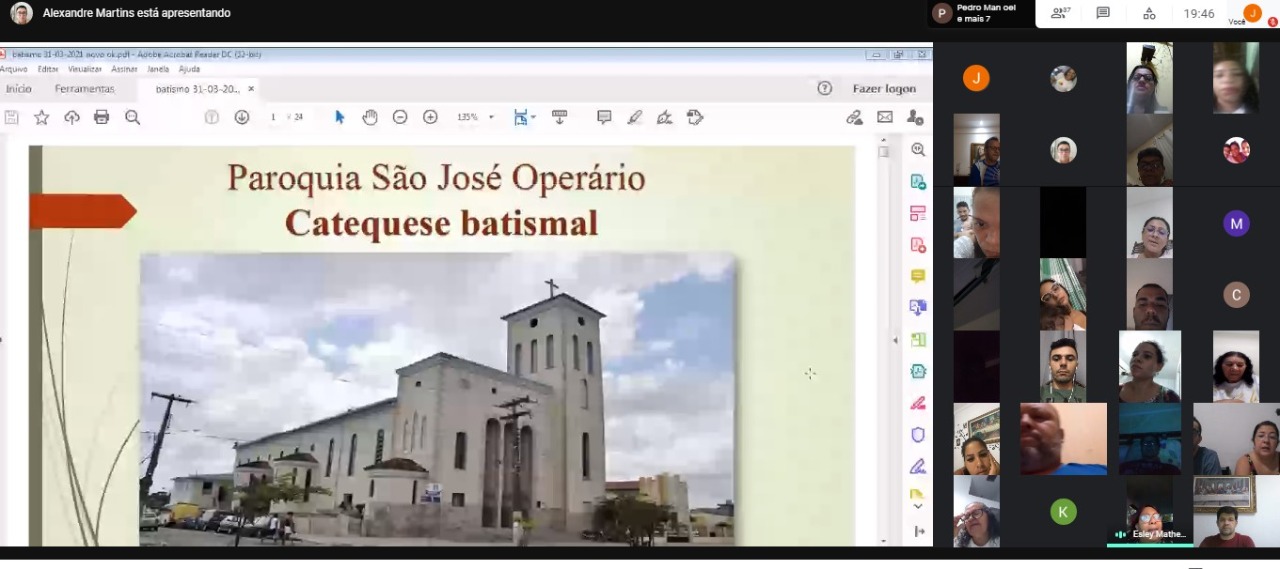Select the highlighter pen tool
The width and height of the screenshot is (1280, 569).
tap(634, 117)
